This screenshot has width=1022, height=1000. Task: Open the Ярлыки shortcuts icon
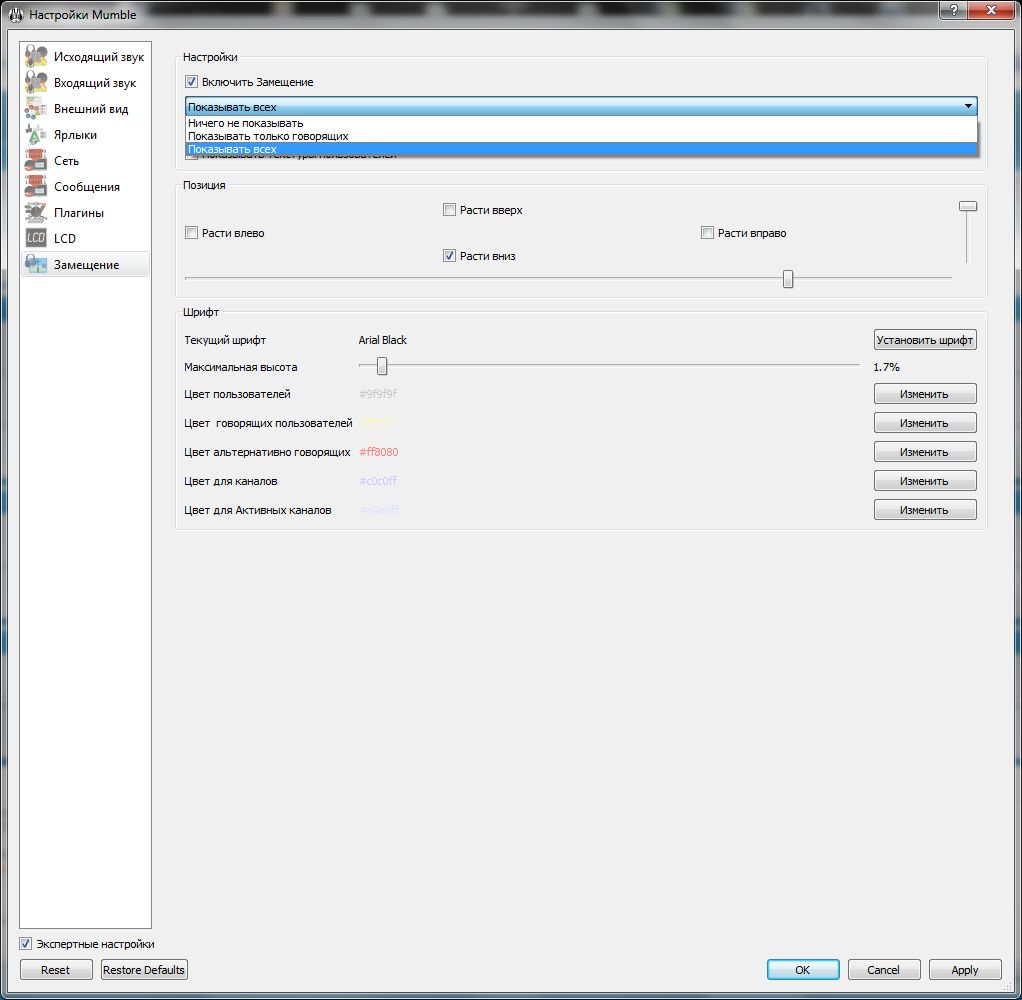click(37, 135)
